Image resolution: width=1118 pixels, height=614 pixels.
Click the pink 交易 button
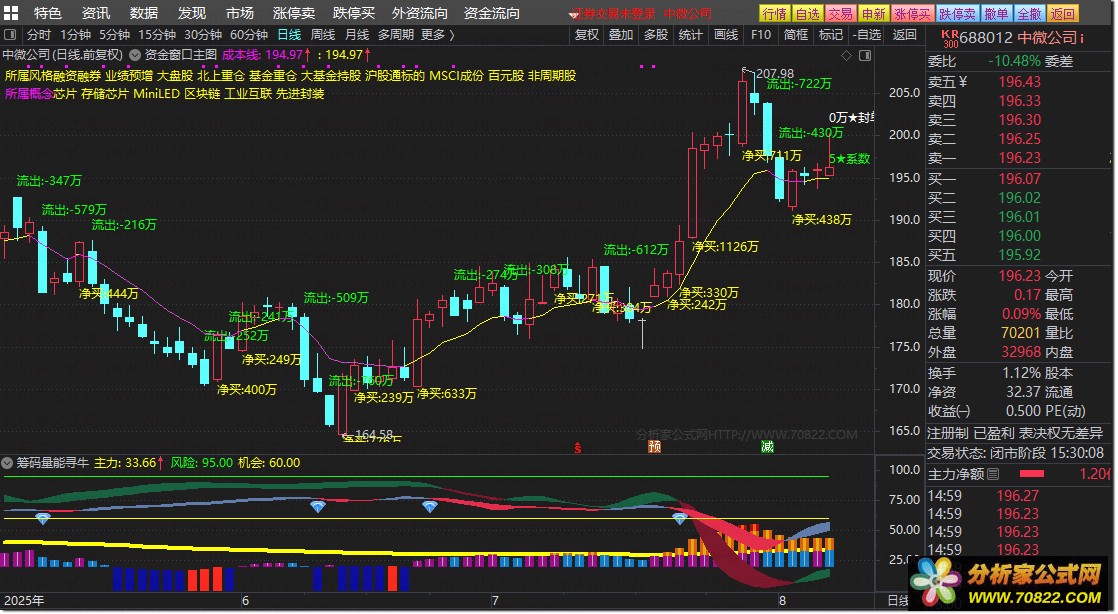click(841, 14)
